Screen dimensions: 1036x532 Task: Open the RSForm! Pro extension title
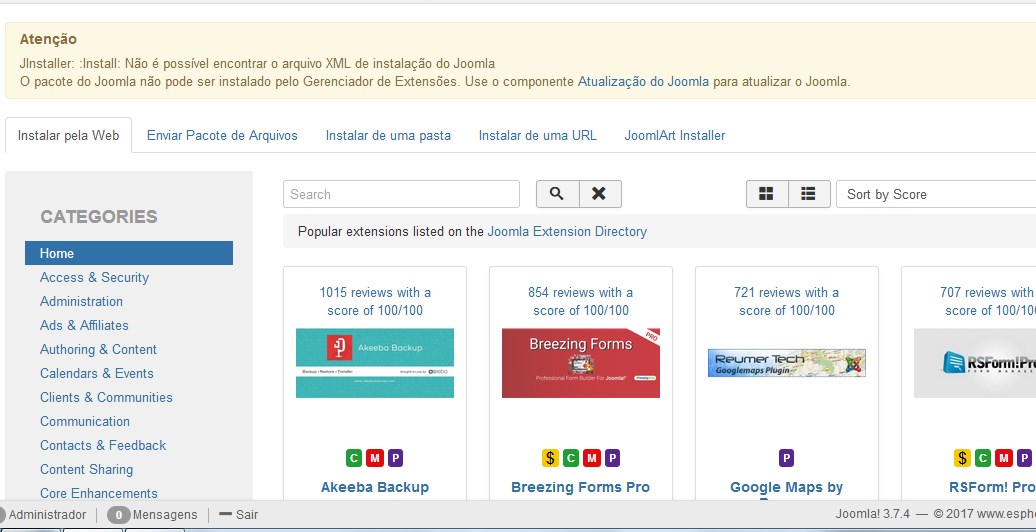pyautogui.click(x=992, y=487)
